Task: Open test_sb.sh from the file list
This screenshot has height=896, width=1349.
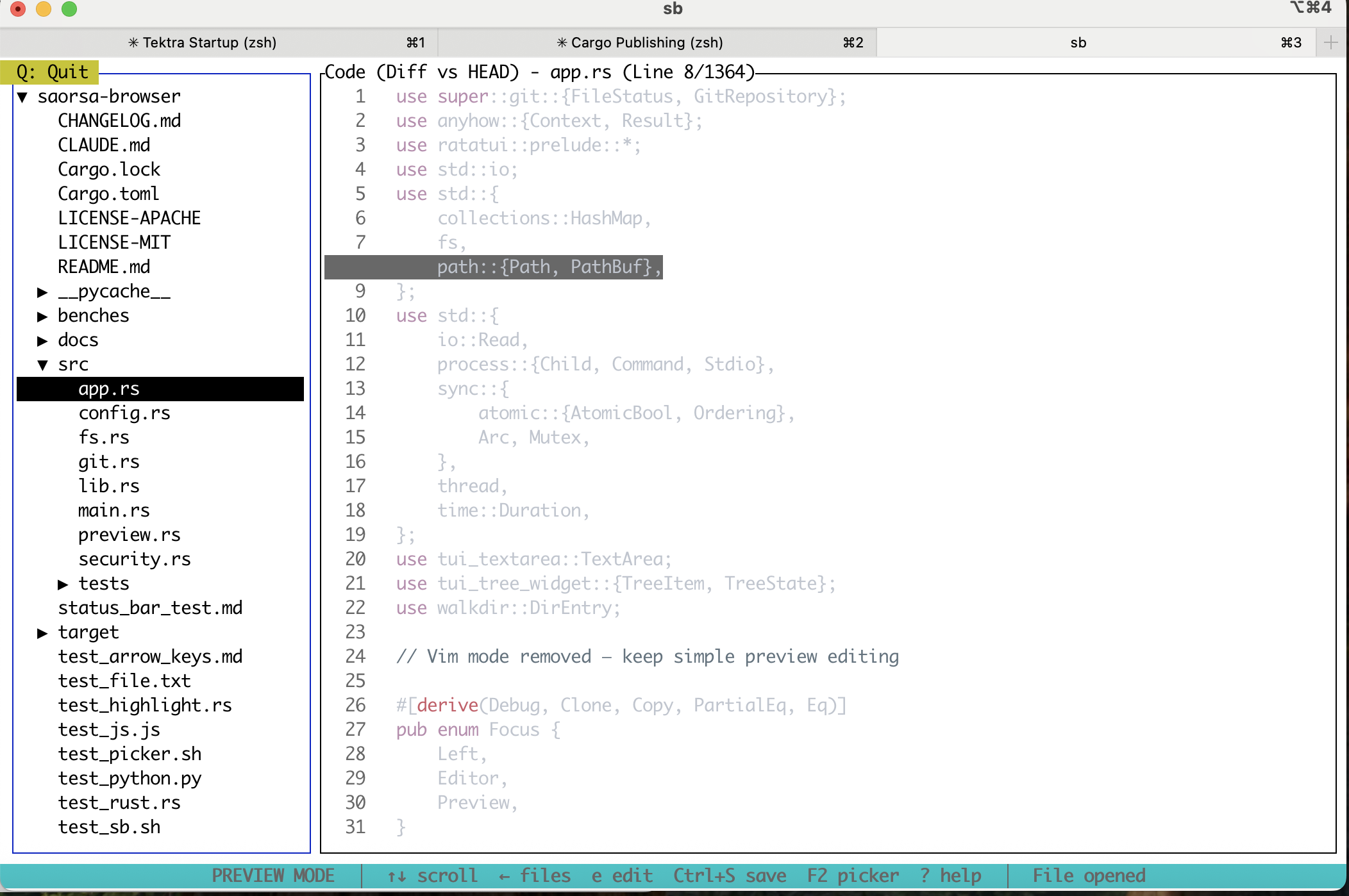Action: click(x=110, y=827)
